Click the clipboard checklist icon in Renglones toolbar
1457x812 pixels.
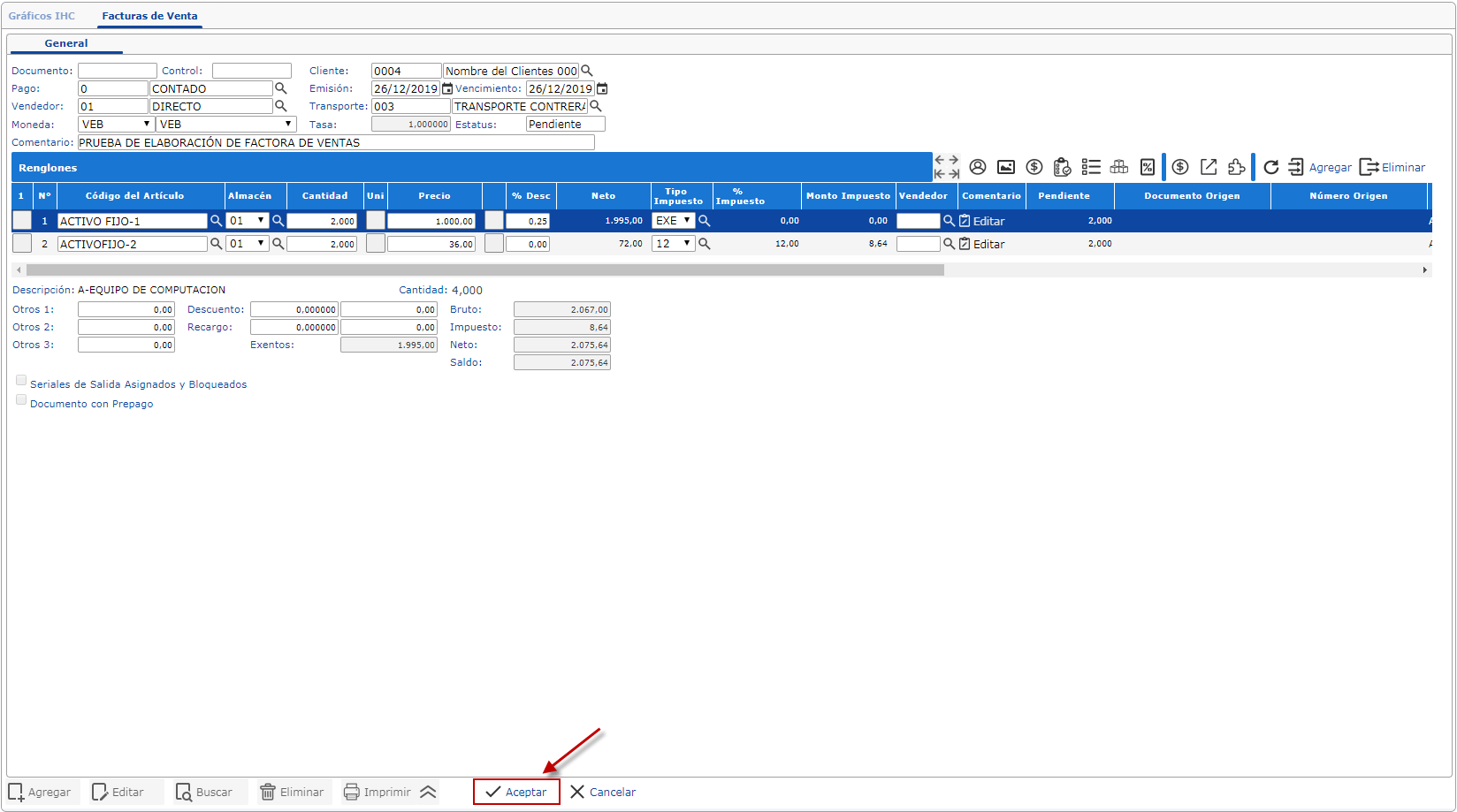(x=1062, y=167)
